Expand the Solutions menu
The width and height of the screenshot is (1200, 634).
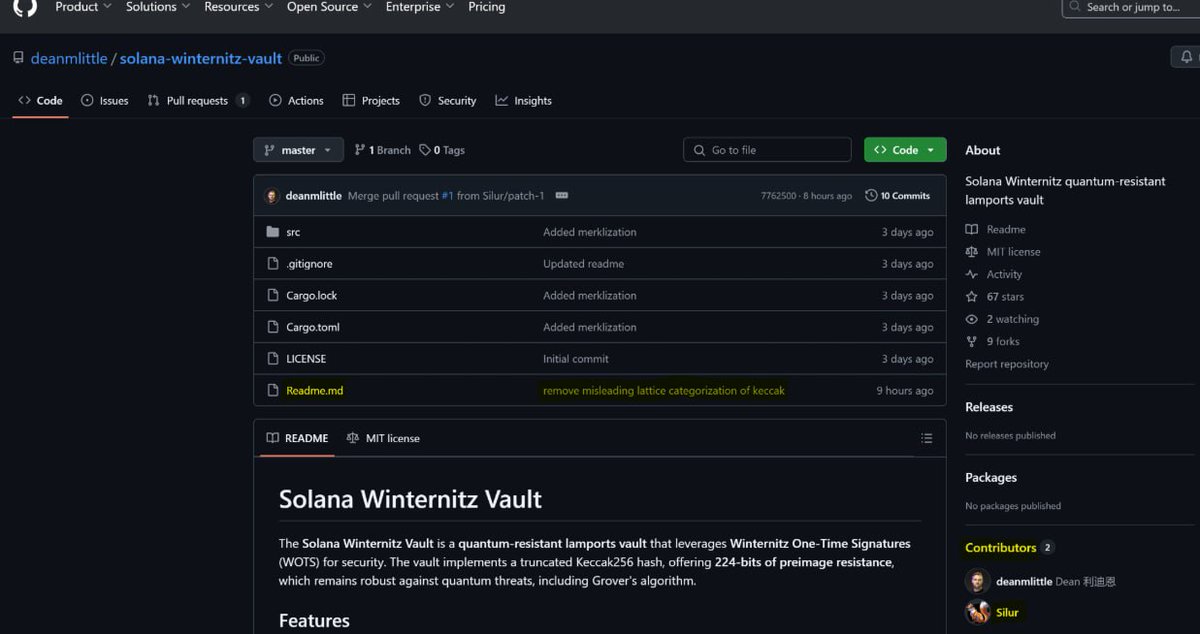(158, 7)
